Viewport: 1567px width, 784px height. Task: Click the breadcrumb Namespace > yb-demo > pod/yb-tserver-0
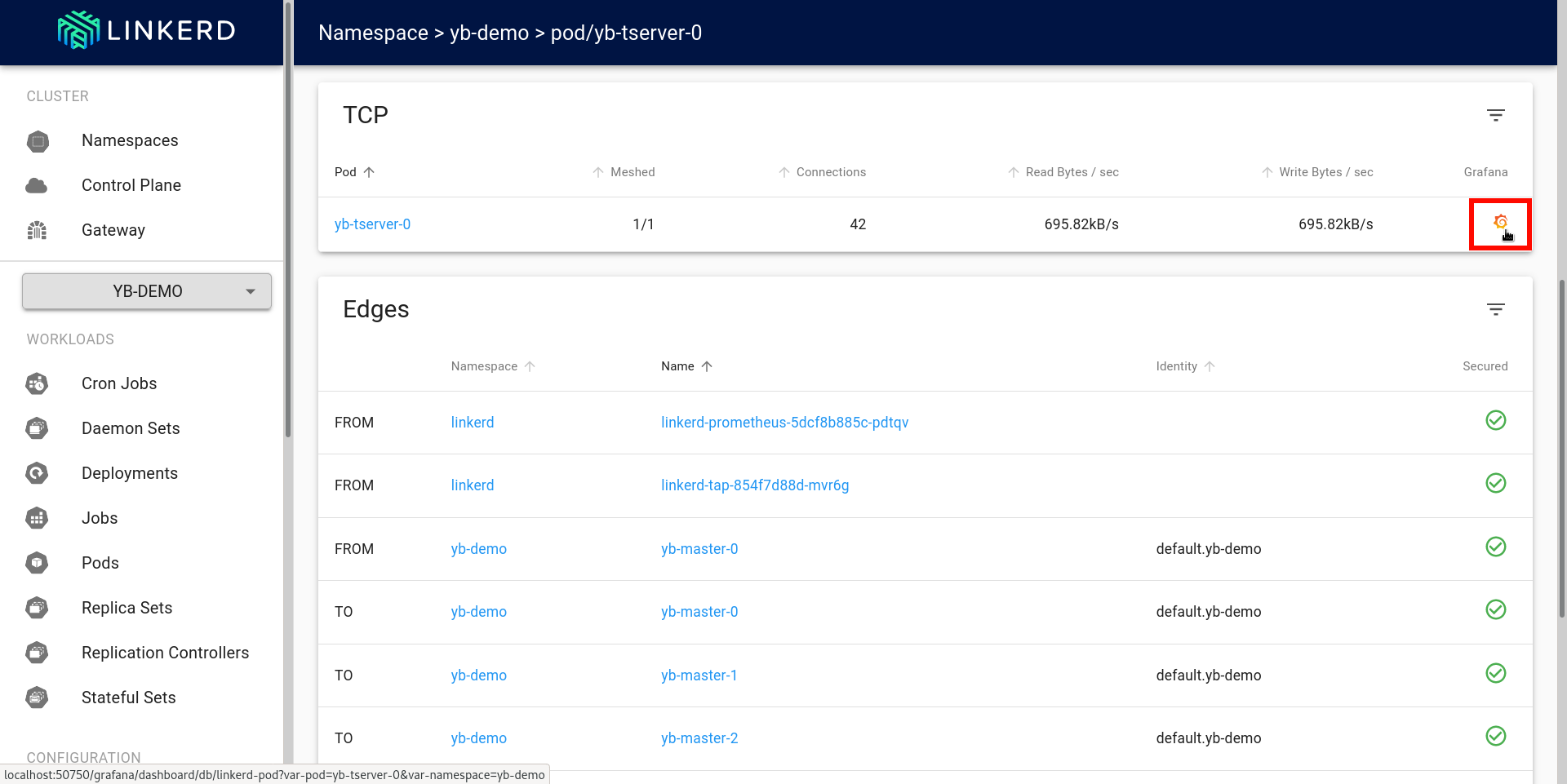[510, 33]
